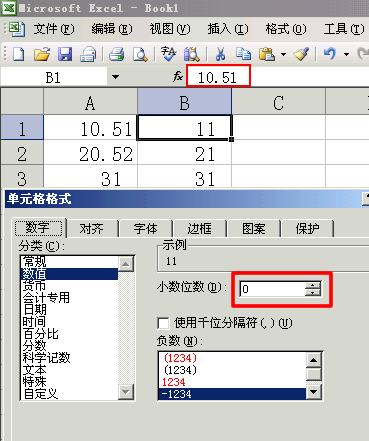Choose the red 1234 negative format
The image size is (369, 441).
tap(232, 382)
